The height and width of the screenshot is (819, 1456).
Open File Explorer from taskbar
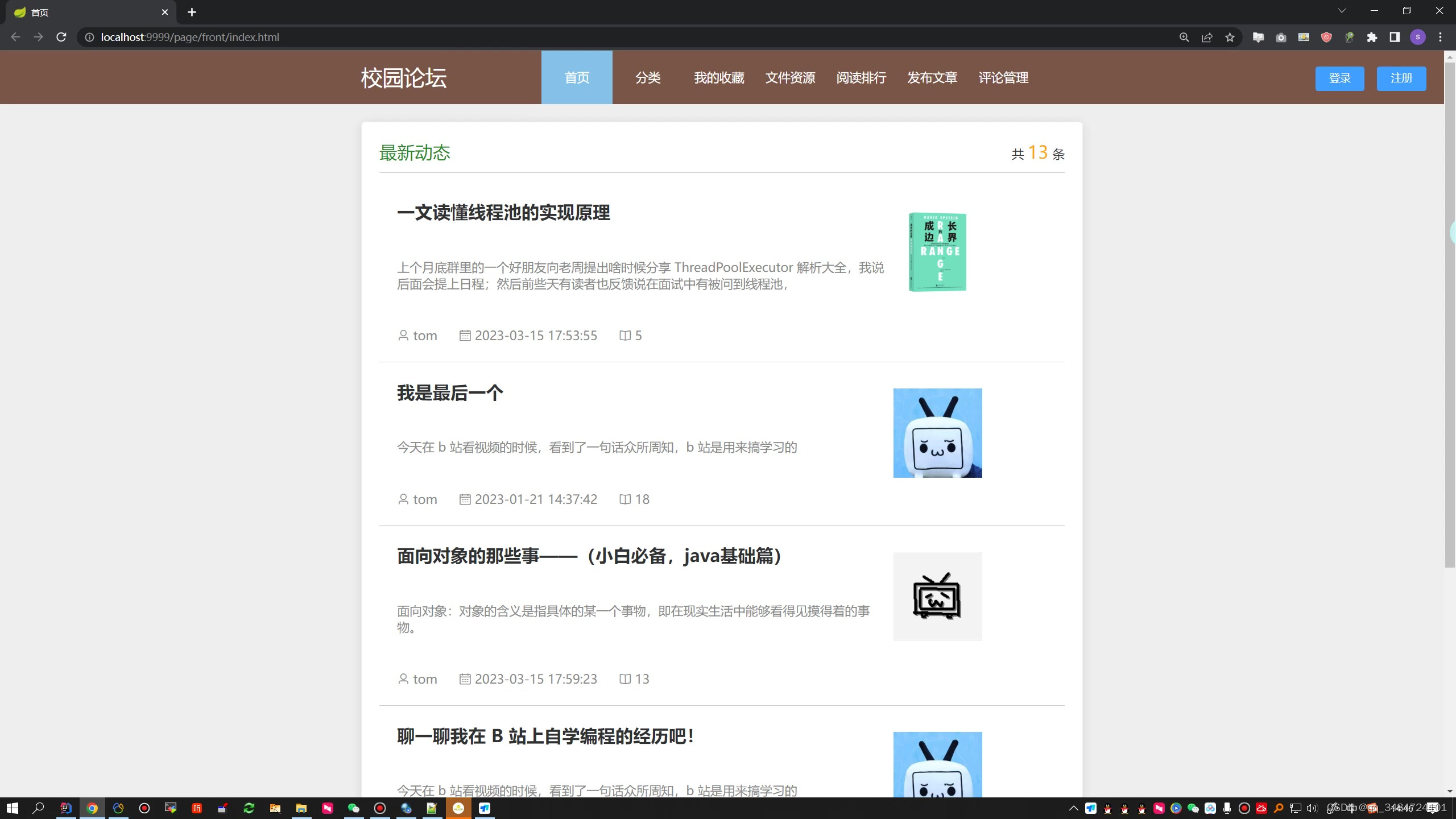pos(301,808)
